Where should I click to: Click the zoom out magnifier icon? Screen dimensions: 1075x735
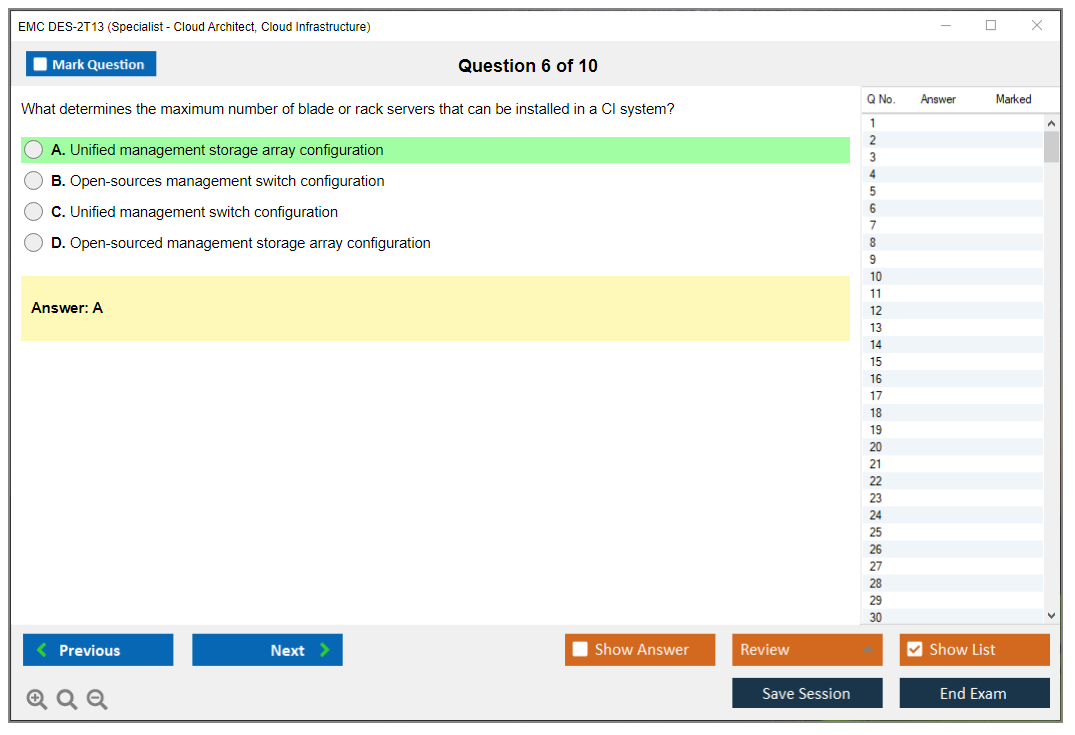coord(97,699)
